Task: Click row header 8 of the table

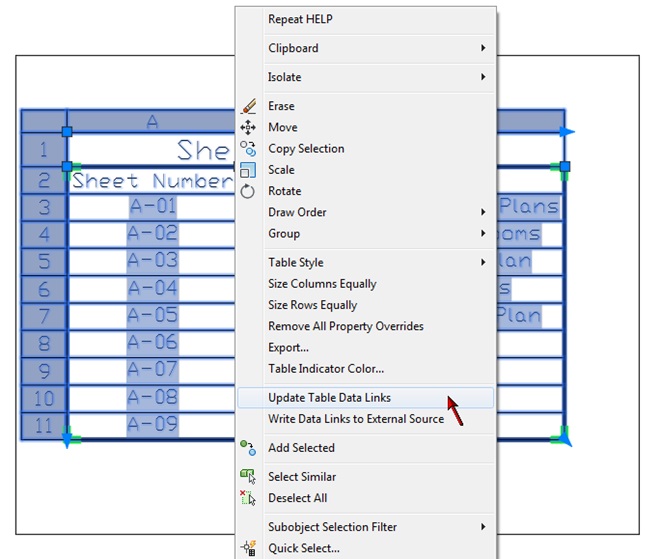Action: point(44,344)
